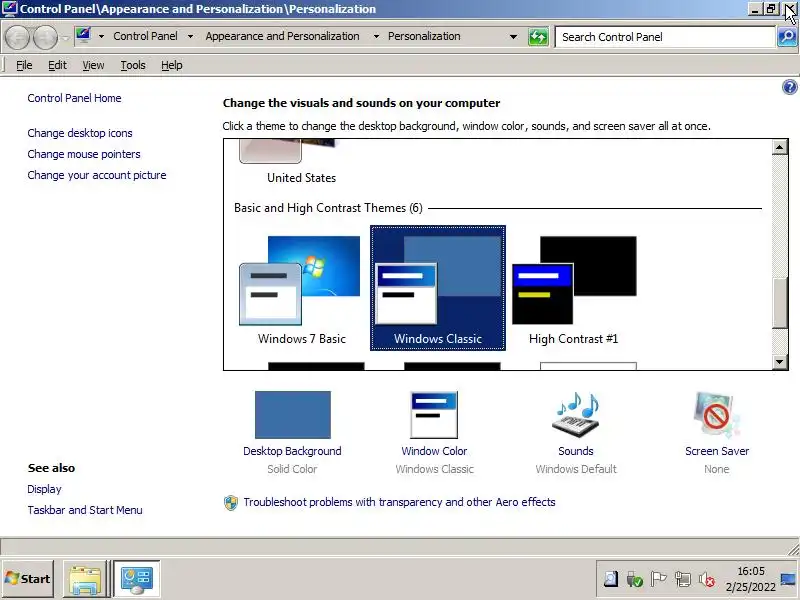Open Change desktop icons link
The width and height of the screenshot is (800, 600).
80,133
